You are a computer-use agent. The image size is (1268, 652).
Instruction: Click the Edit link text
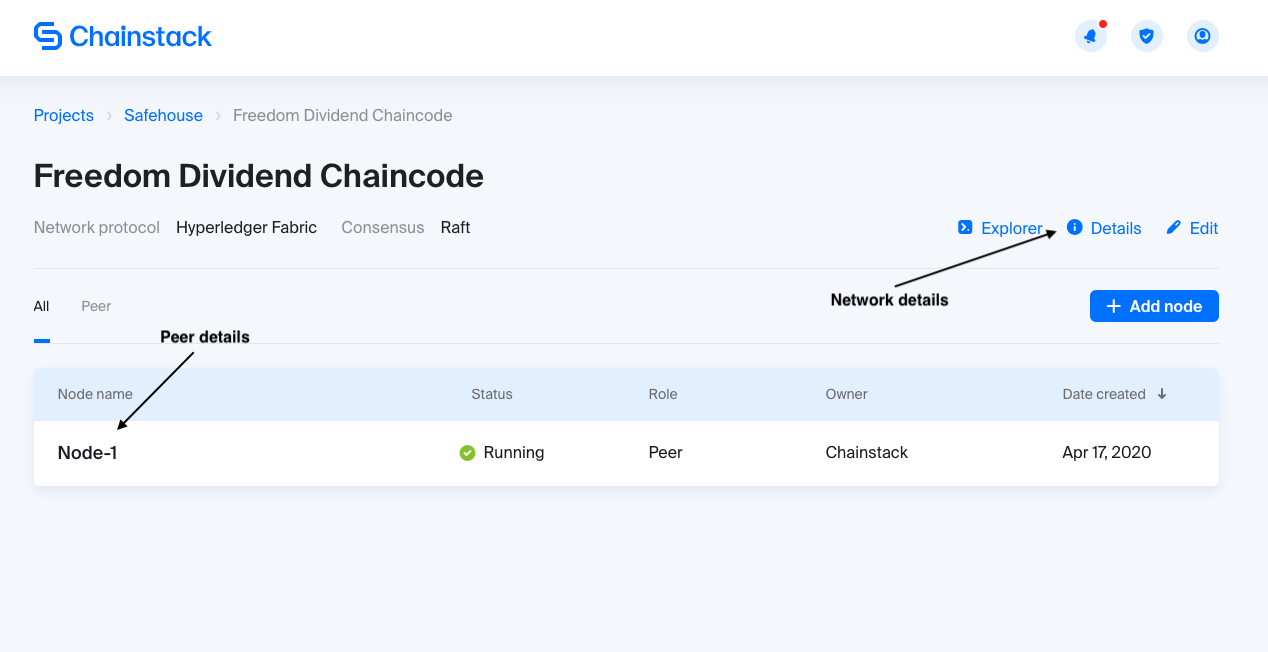click(1203, 228)
